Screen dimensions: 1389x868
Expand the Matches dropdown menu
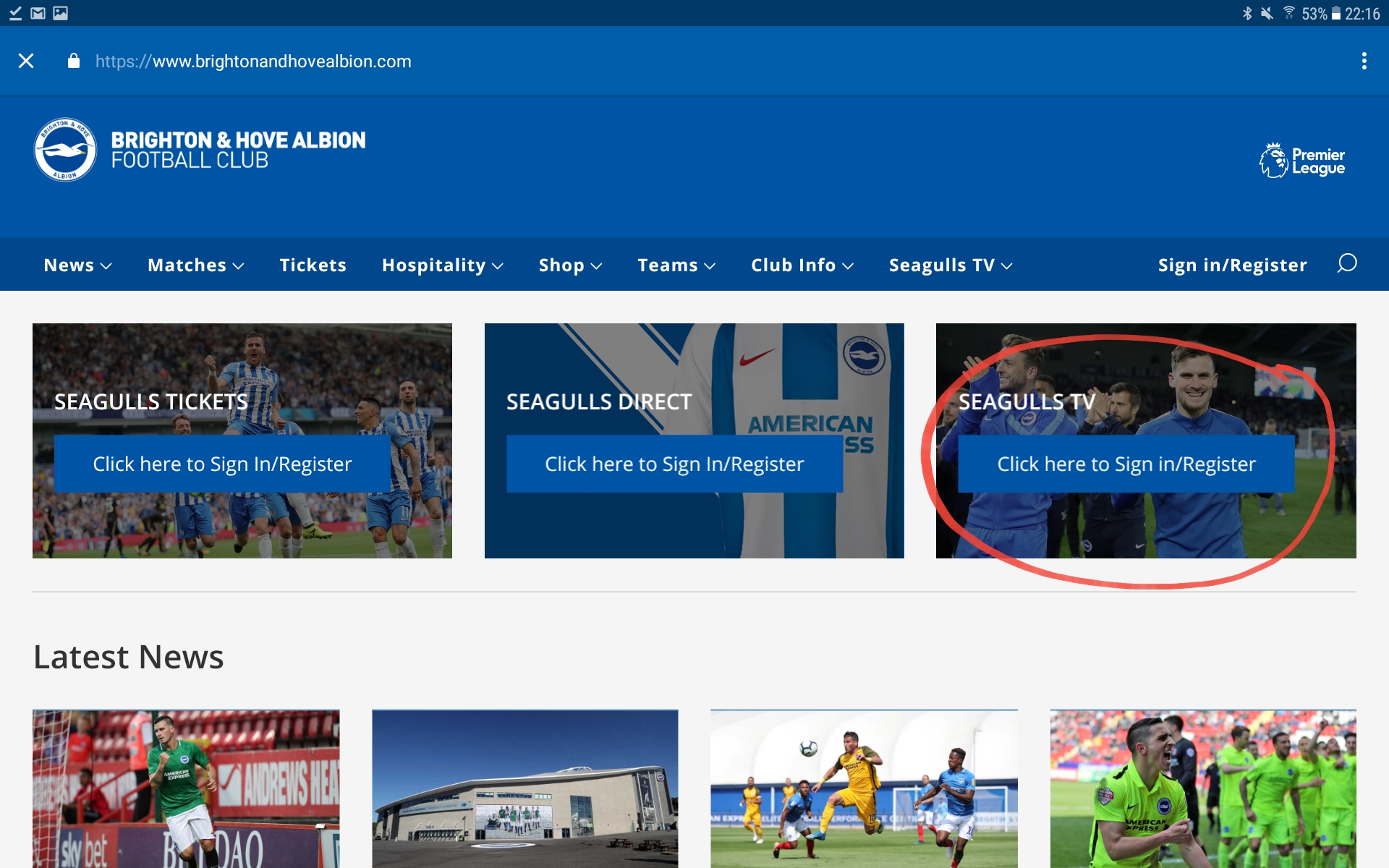tap(195, 265)
